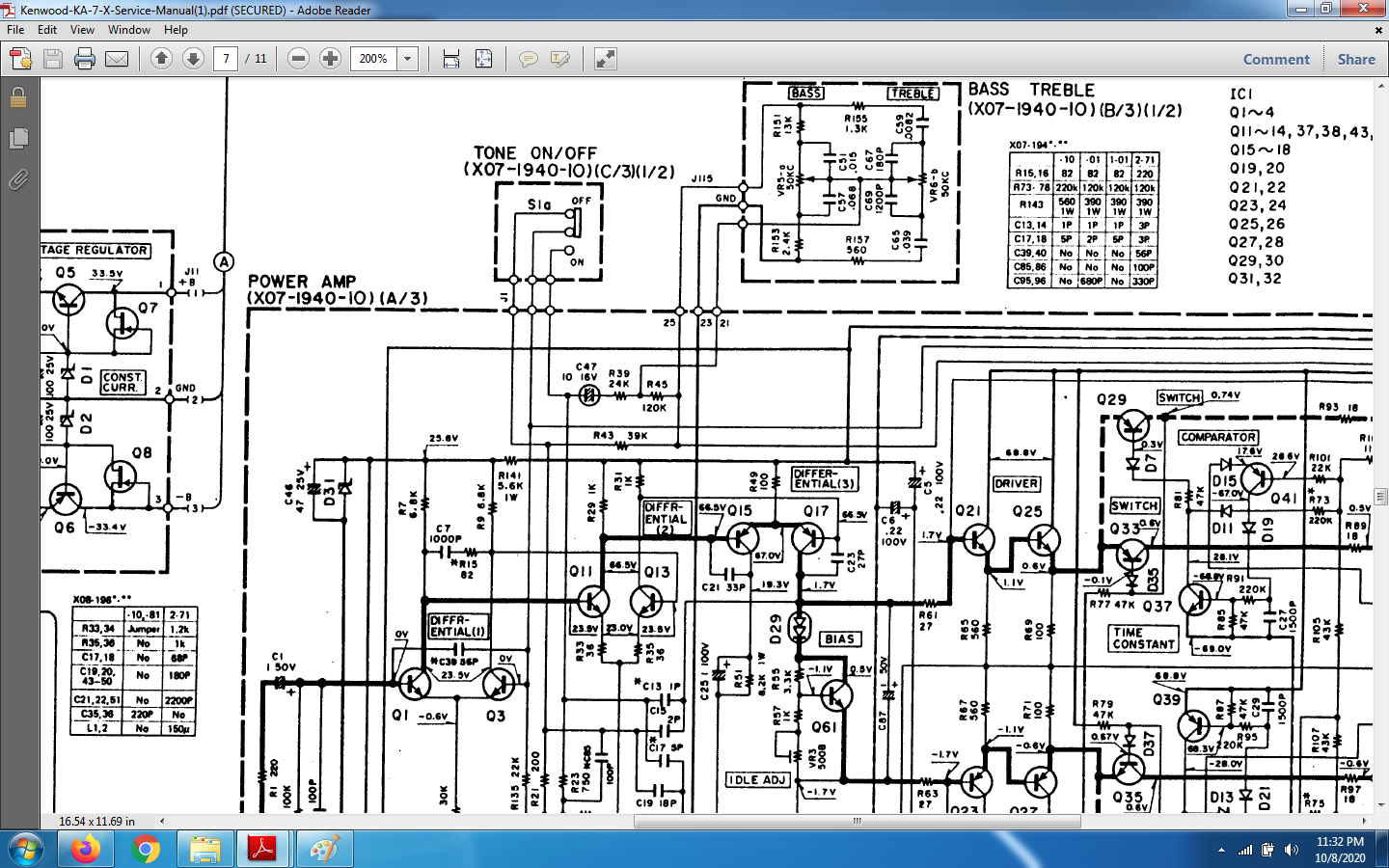Image resolution: width=1389 pixels, height=868 pixels.
Task: Click the DRIVER label in schematic
Action: point(1017,483)
